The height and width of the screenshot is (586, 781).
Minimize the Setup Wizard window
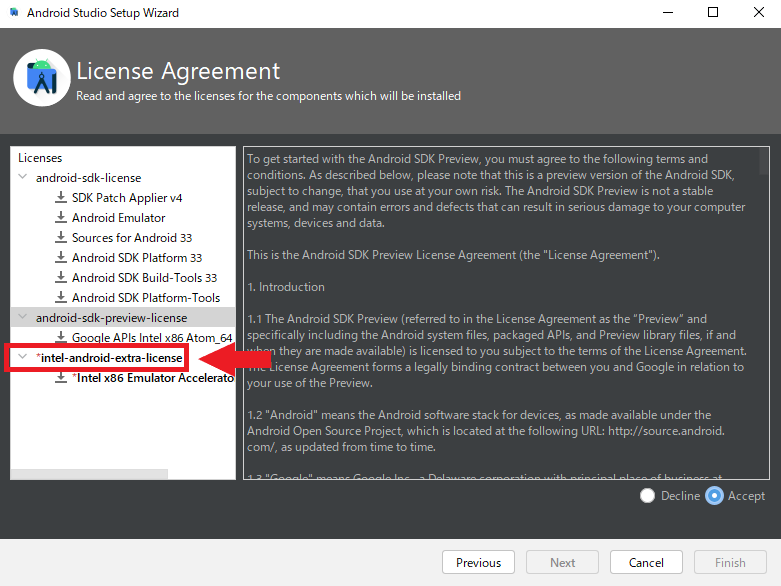pyautogui.click(x=668, y=12)
